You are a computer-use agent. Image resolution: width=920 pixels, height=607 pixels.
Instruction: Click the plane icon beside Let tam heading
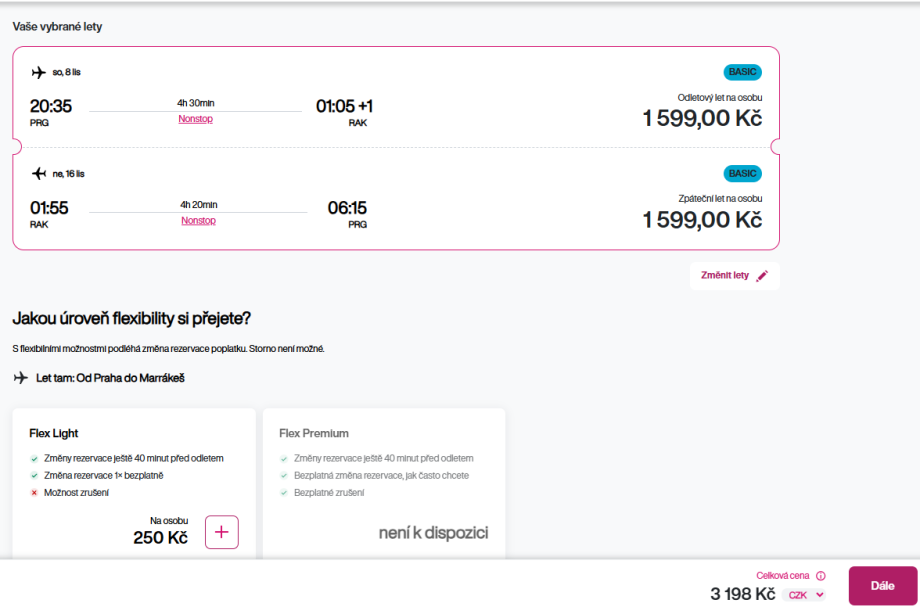pyautogui.click(x=21, y=378)
